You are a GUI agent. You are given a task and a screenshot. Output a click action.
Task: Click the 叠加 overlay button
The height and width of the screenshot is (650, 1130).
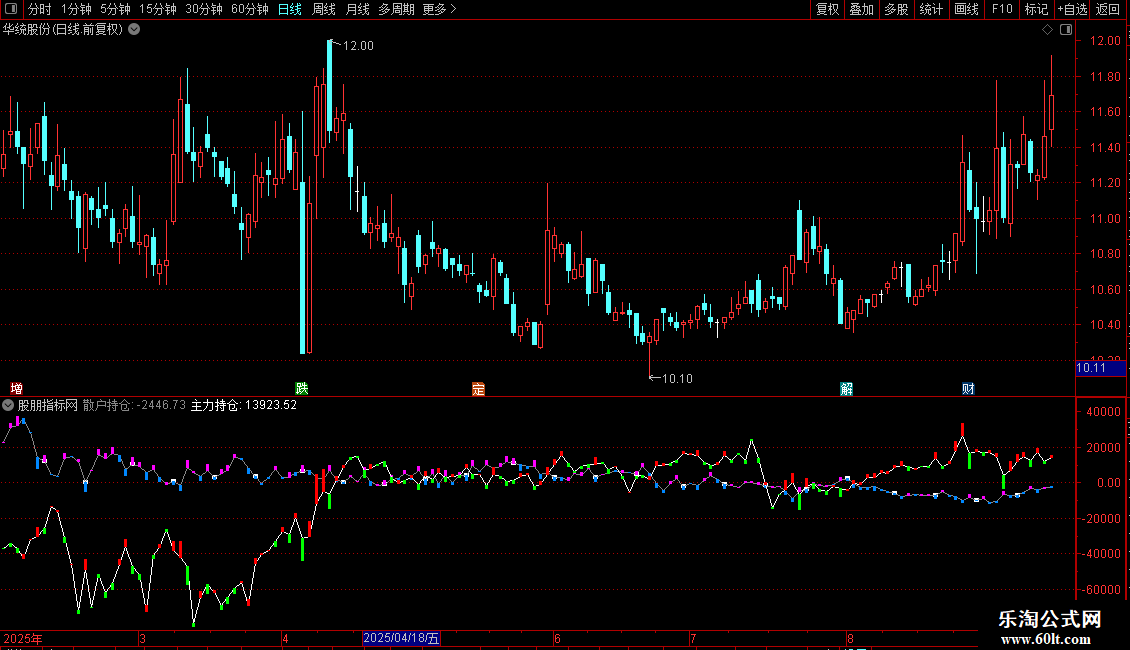[861, 9]
